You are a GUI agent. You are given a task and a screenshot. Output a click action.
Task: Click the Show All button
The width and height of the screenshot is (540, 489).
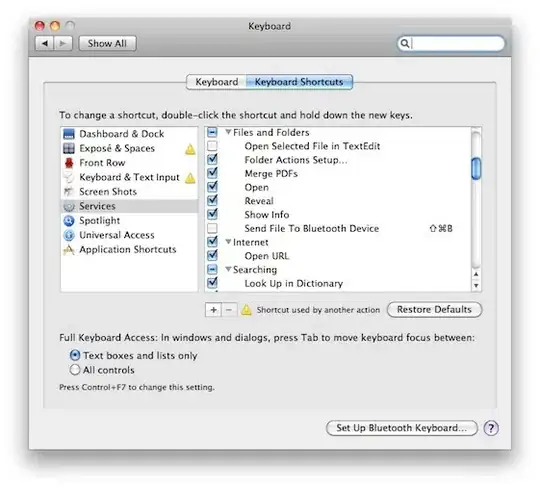pos(107,43)
